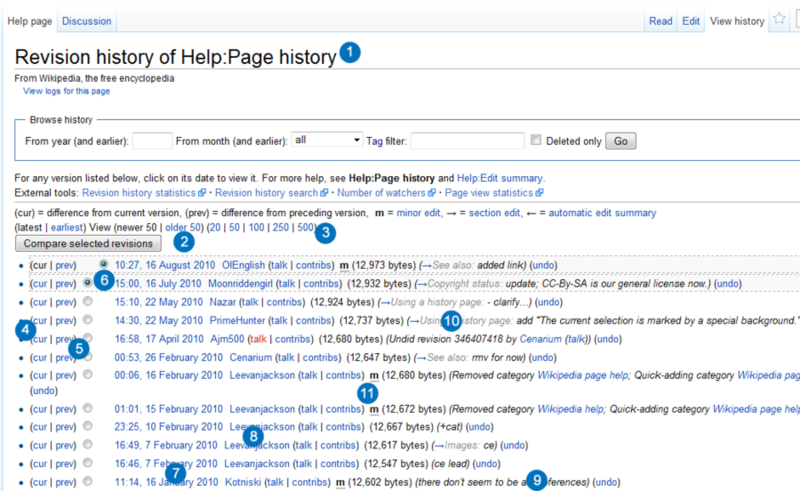This screenshot has height=491, width=800.
Task: Open the older 50 revisions link
Action: 183,227
